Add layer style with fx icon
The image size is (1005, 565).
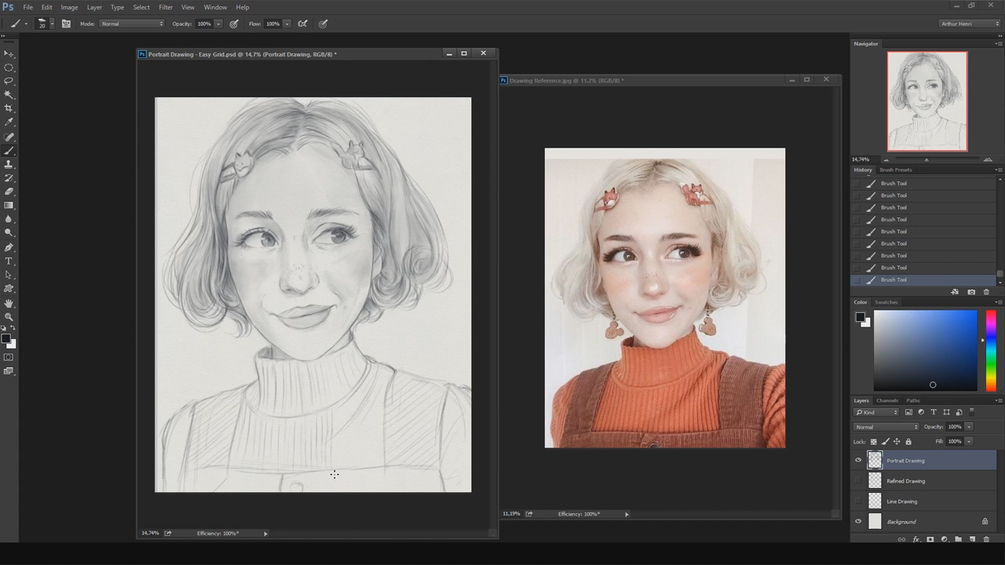pyautogui.click(x=916, y=539)
